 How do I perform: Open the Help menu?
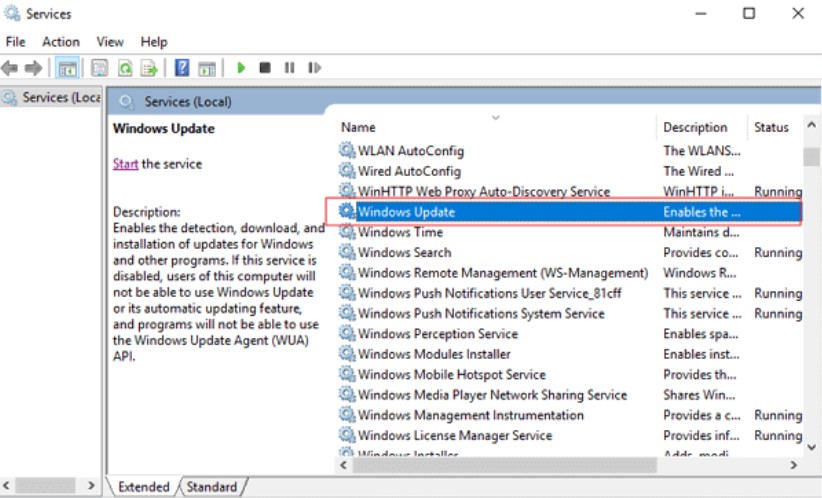(x=154, y=41)
